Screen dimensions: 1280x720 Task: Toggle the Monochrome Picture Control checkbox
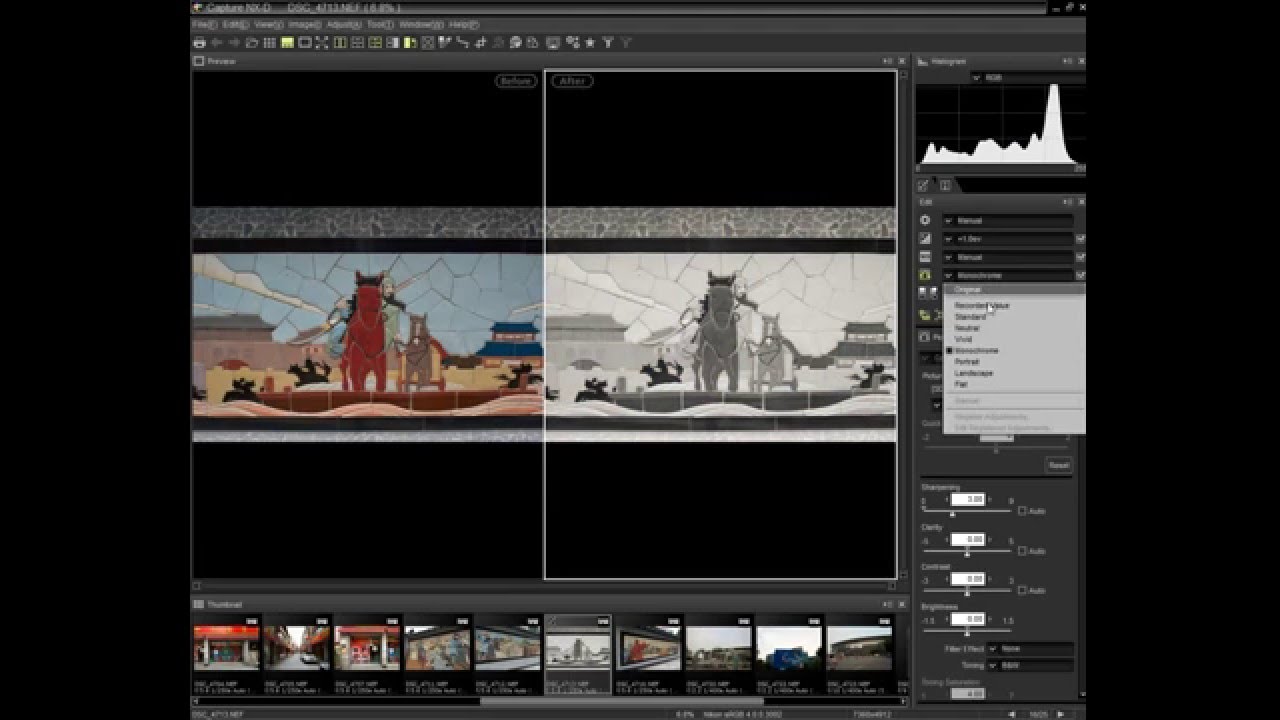pyautogui.click(x=1080, y=275)
